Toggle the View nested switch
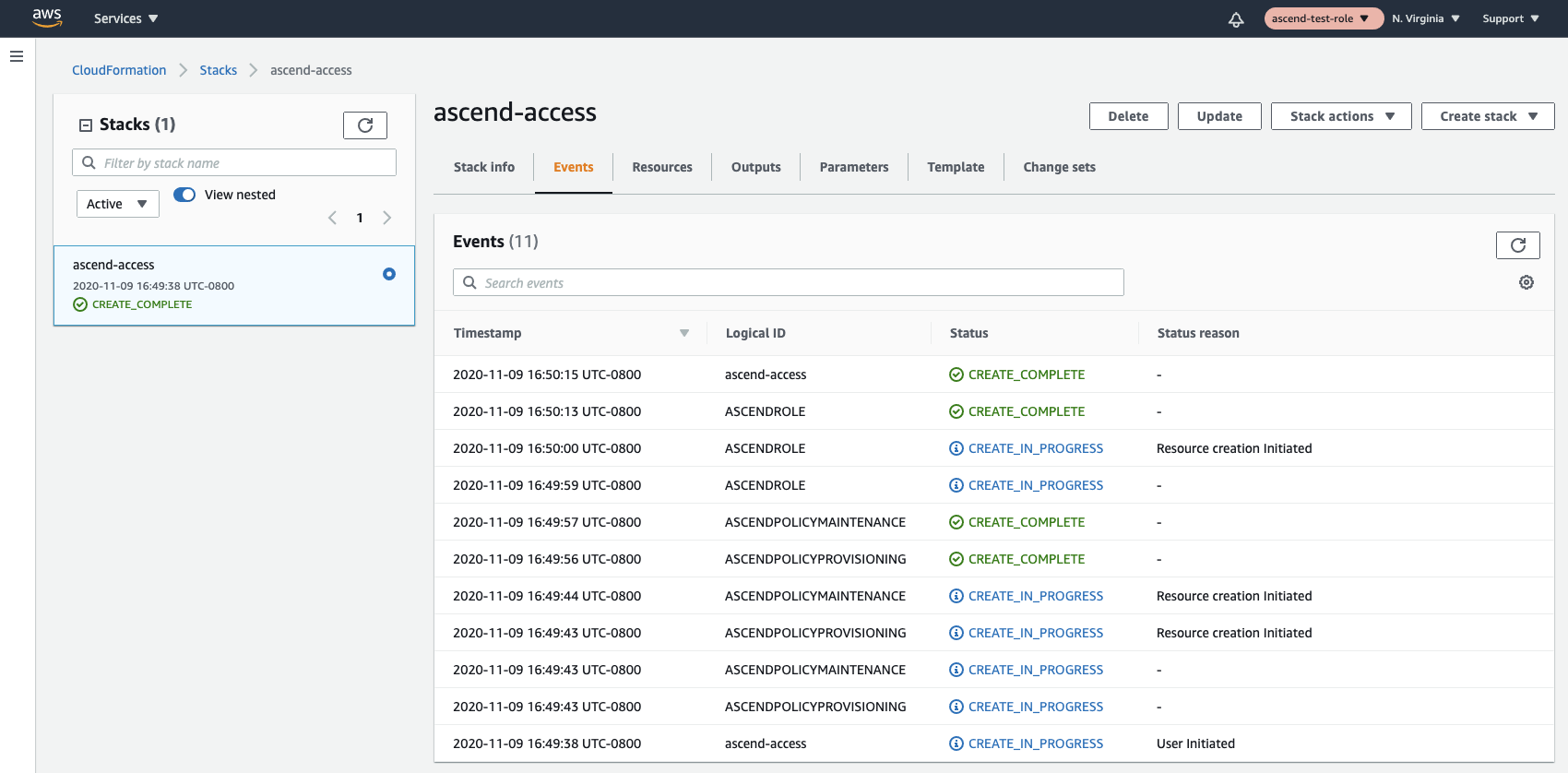Image resolution: width=1568 pixels, height=773 pixels. (184, 195)
